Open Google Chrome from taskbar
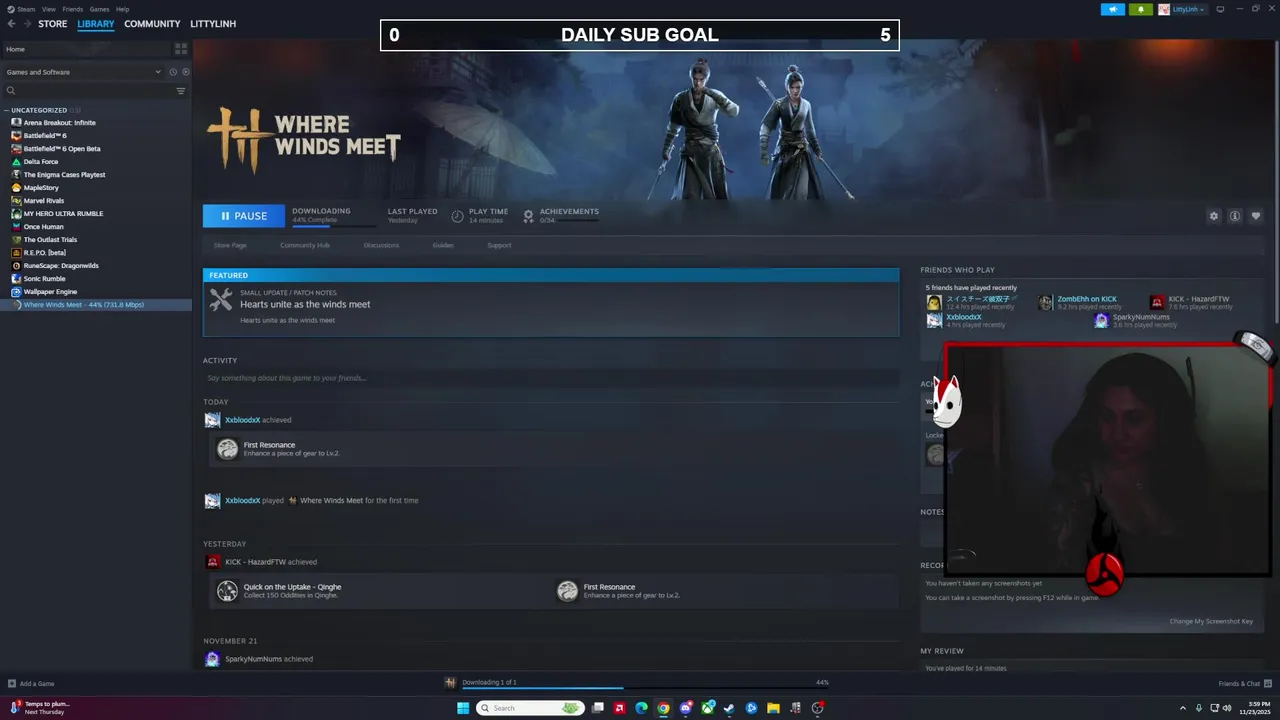 pos(663,708)
